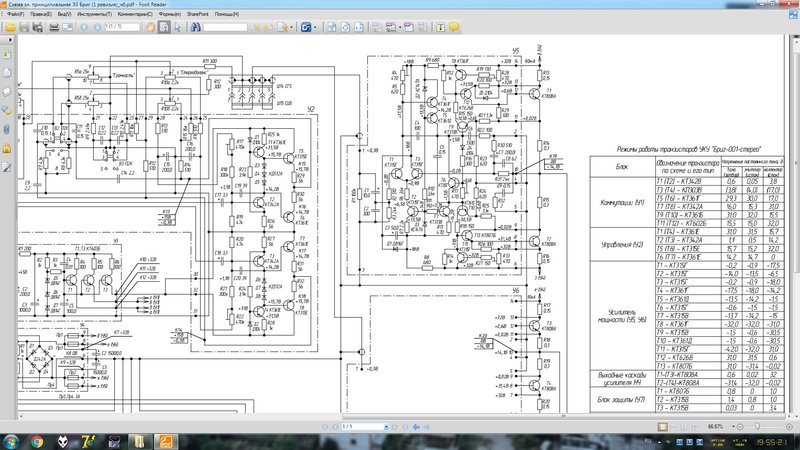Screen dimensions: 800x450
Task: Open the Bookmarks panel in the sidebar
Action: click(x=7, y=54)
